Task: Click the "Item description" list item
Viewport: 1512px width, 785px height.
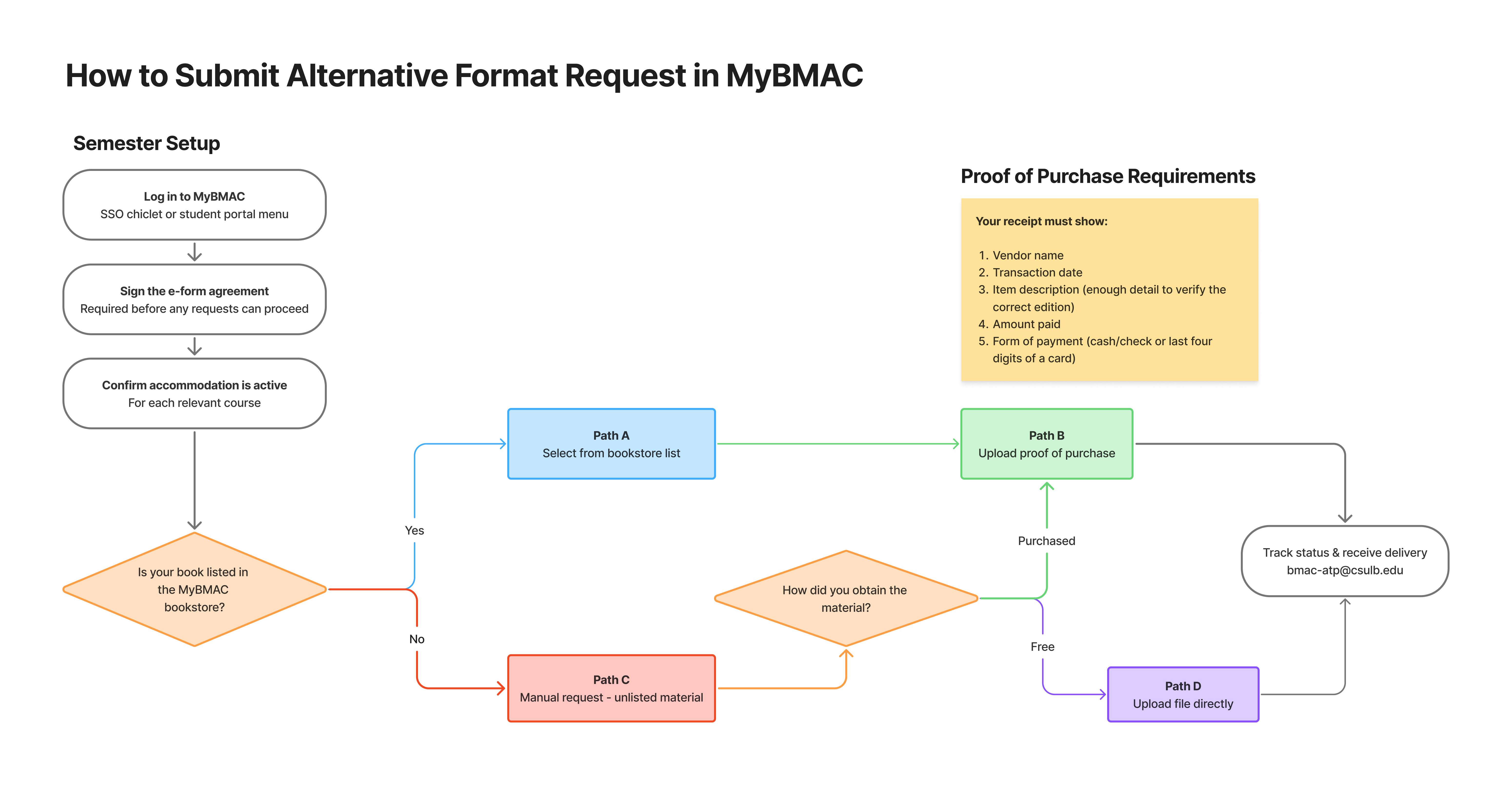Action: pos(1102,298)
